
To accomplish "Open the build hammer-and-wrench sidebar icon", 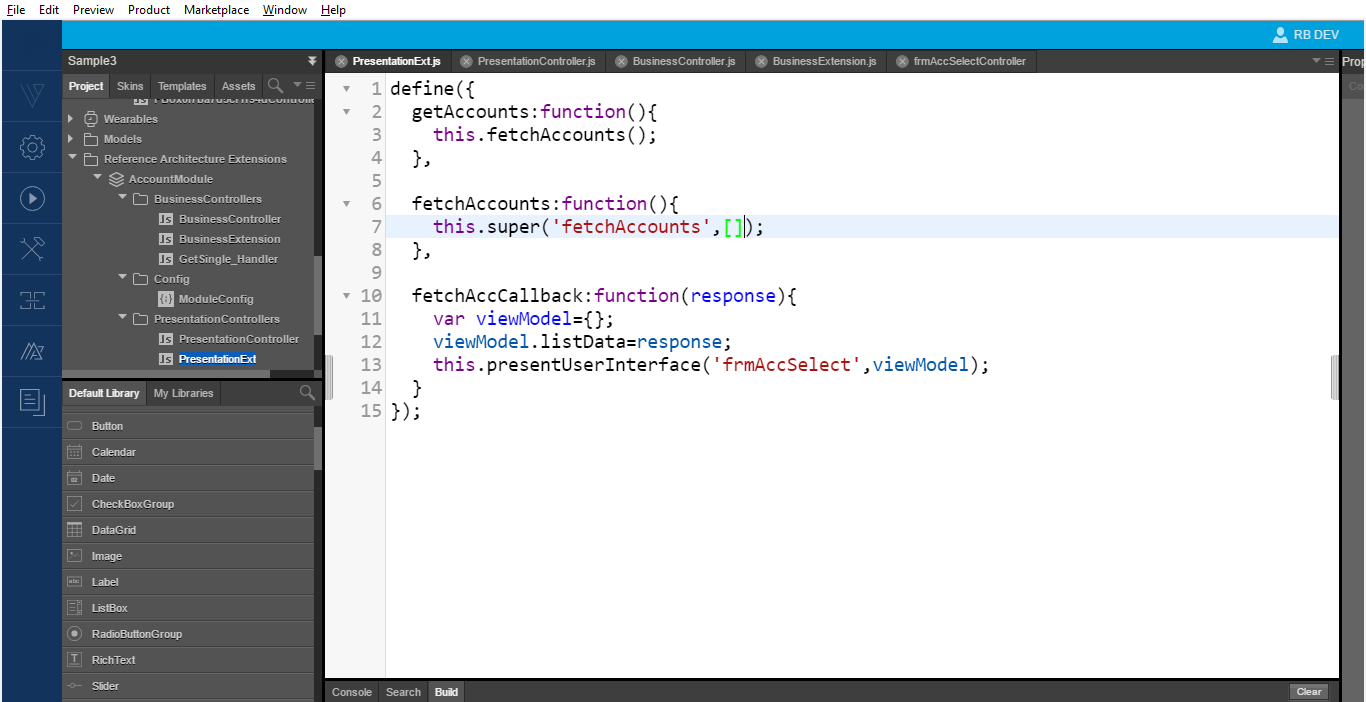I will pos(32,249).
